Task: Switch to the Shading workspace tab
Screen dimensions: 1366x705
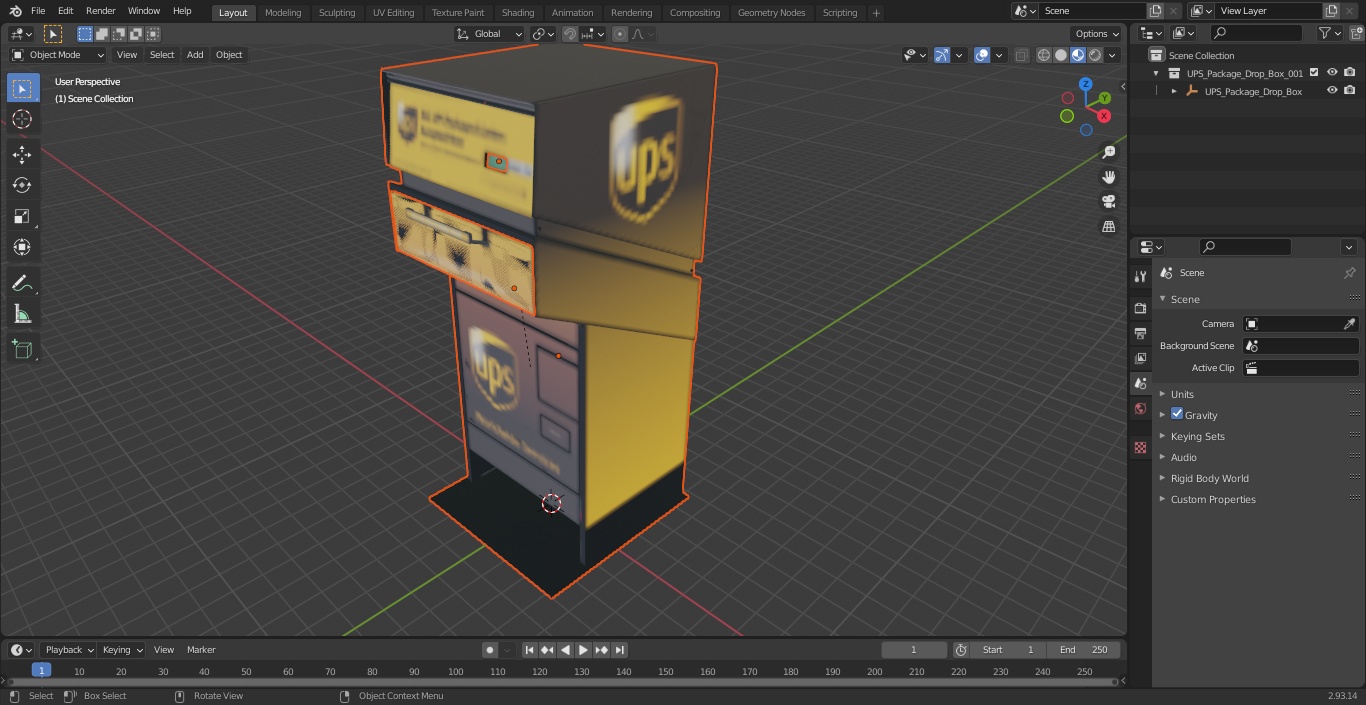Action: pos(518,12)
